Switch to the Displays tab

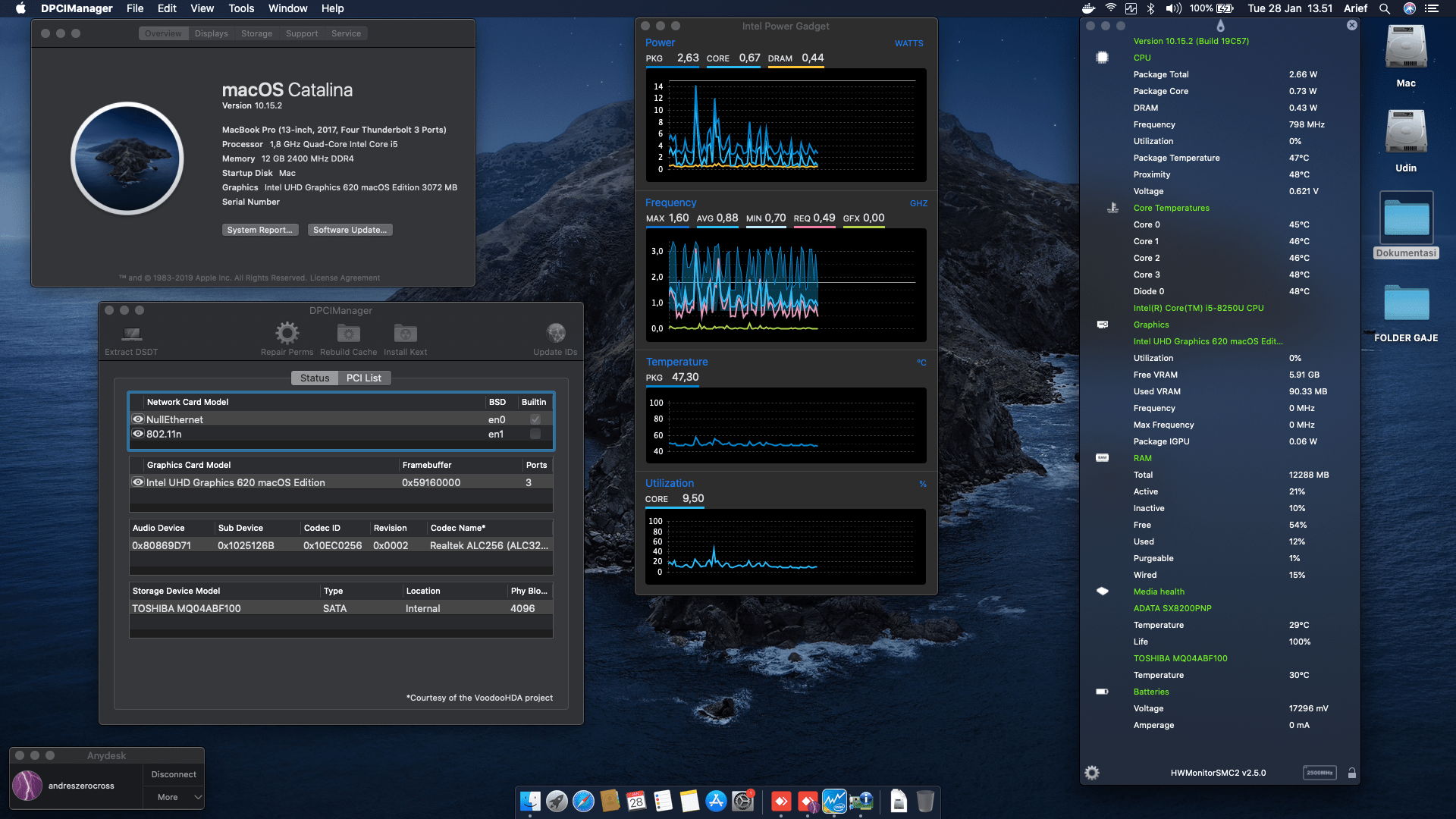211,33
